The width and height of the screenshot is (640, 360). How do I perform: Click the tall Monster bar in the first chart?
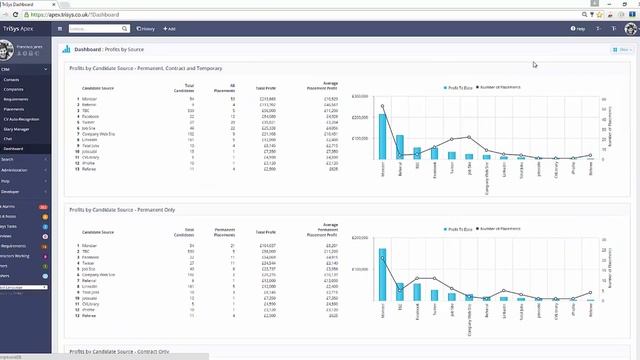[382, 137]
